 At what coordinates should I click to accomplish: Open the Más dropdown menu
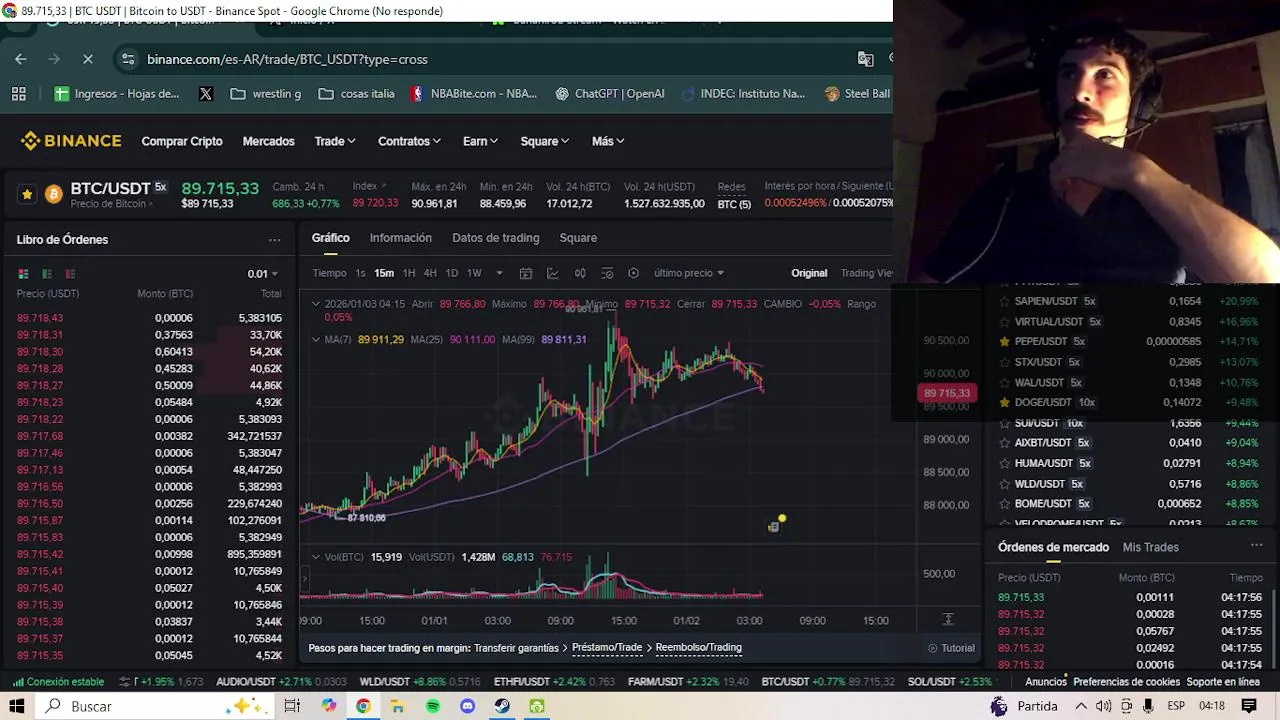[x=607, y=141]
